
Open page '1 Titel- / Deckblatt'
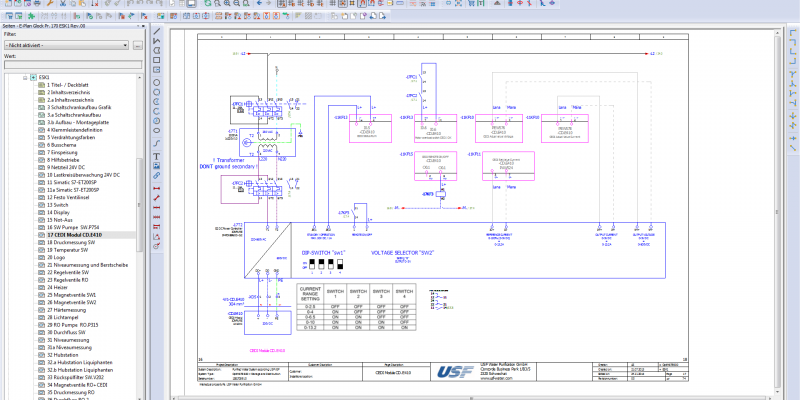click(70, 84)
